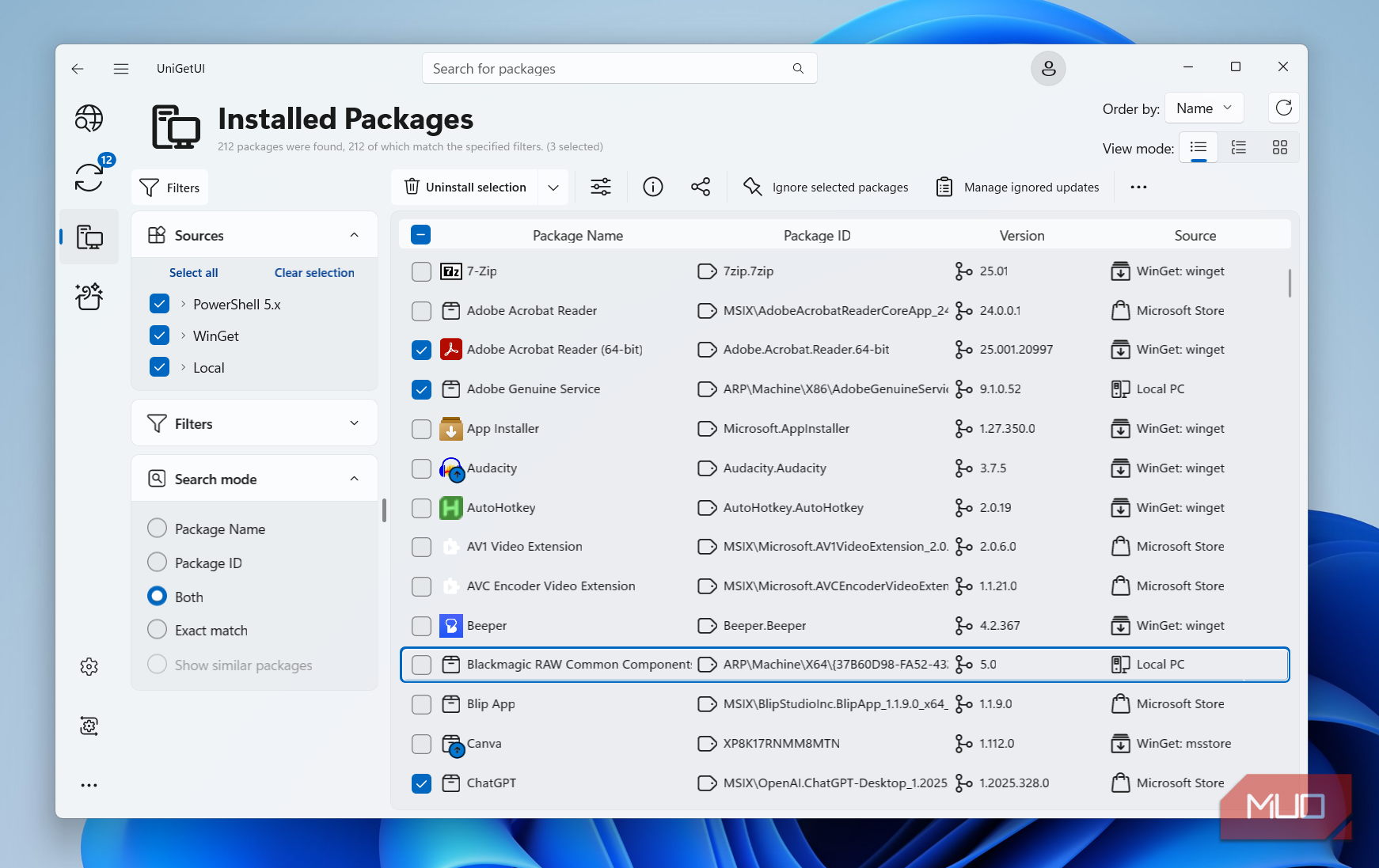This screenshot has height=868, width=1379.
Task: Switch to list view mode
Action: (1199, 147)
